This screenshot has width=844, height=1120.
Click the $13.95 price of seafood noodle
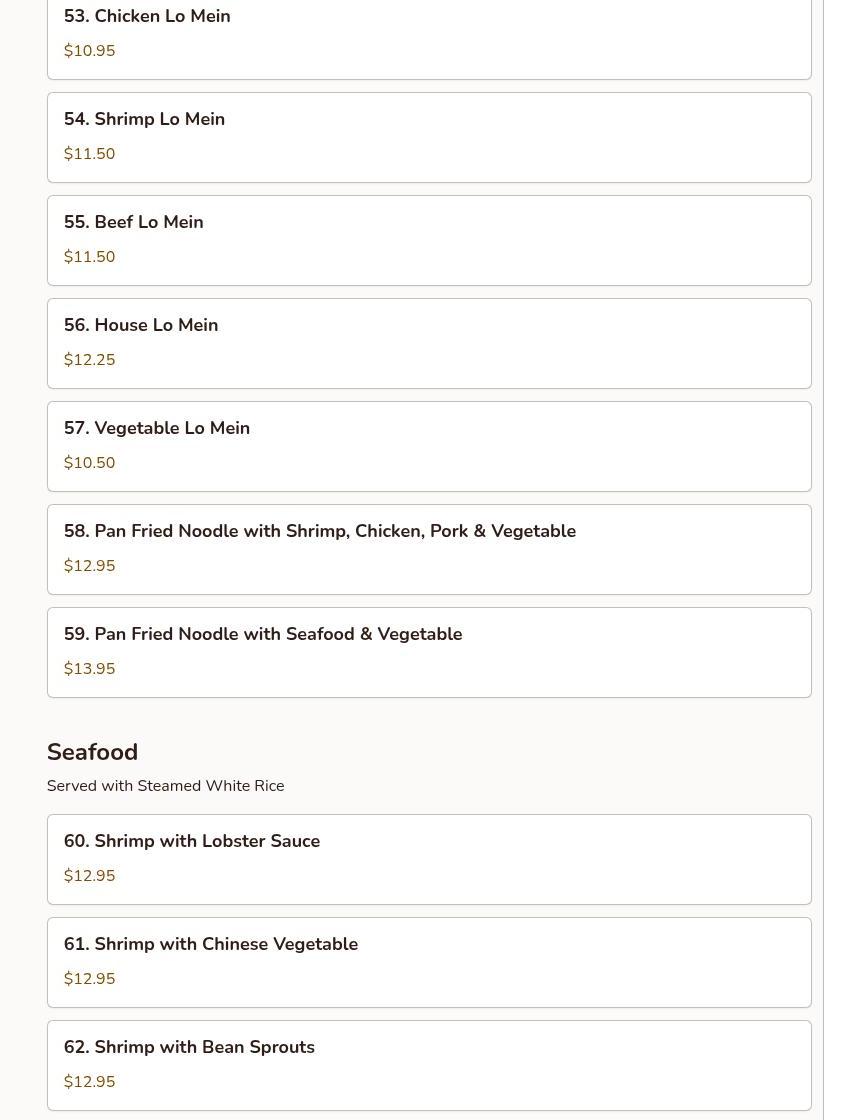point(89,669)
